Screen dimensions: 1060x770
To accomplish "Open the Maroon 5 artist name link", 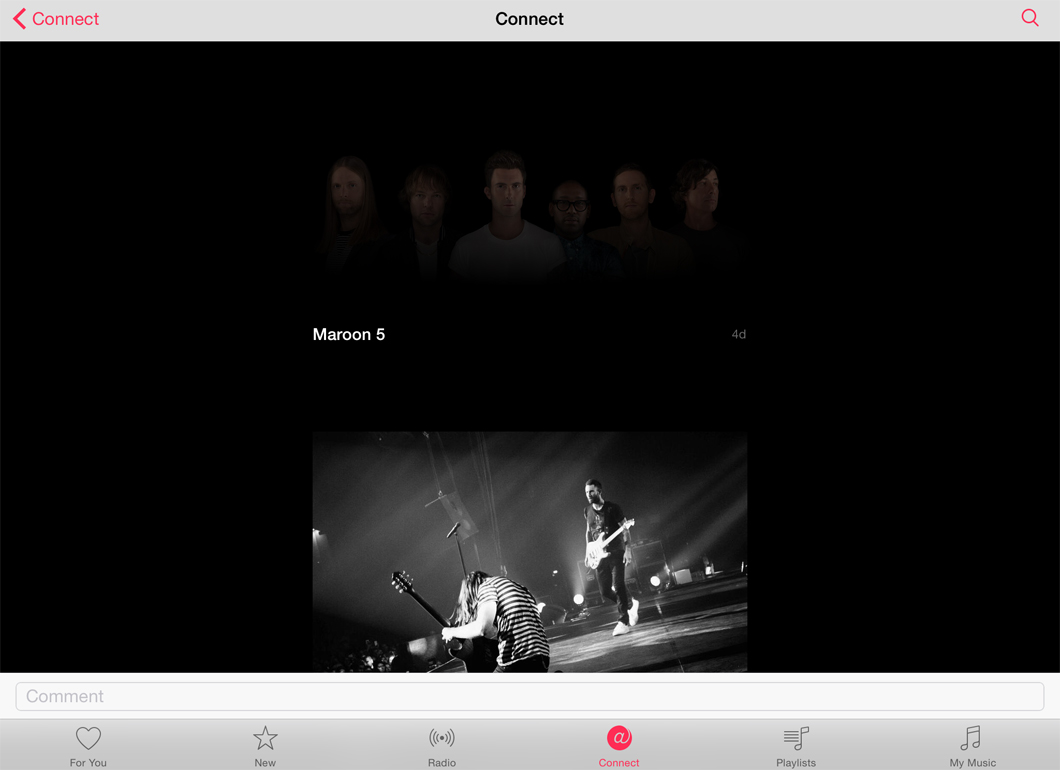I will (x=348, y=334).
